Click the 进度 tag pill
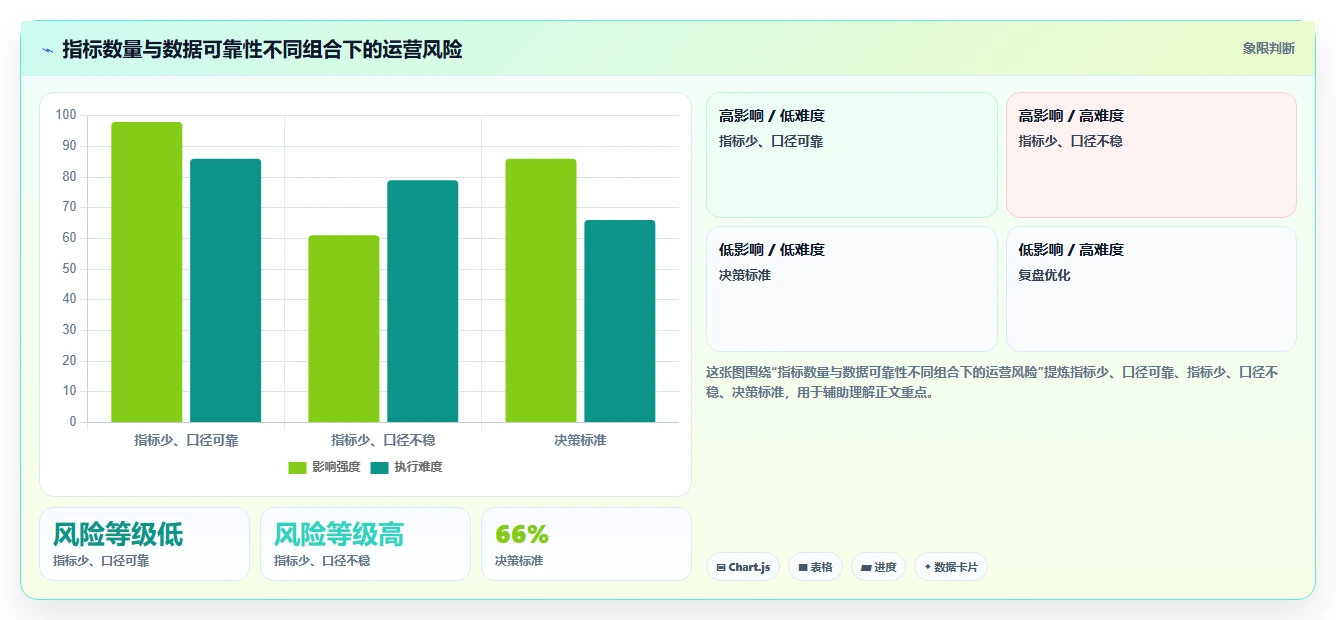Viewport: 1336px width, 620px height. click(x=878, y=567)
